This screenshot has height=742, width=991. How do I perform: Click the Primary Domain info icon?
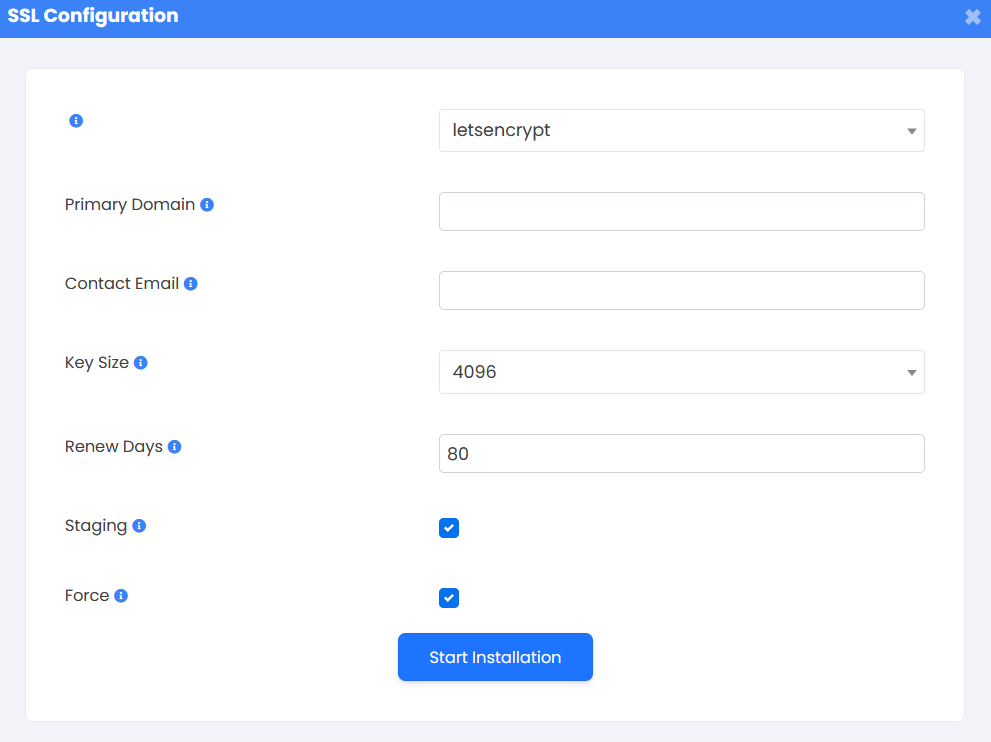pos(207,205)
